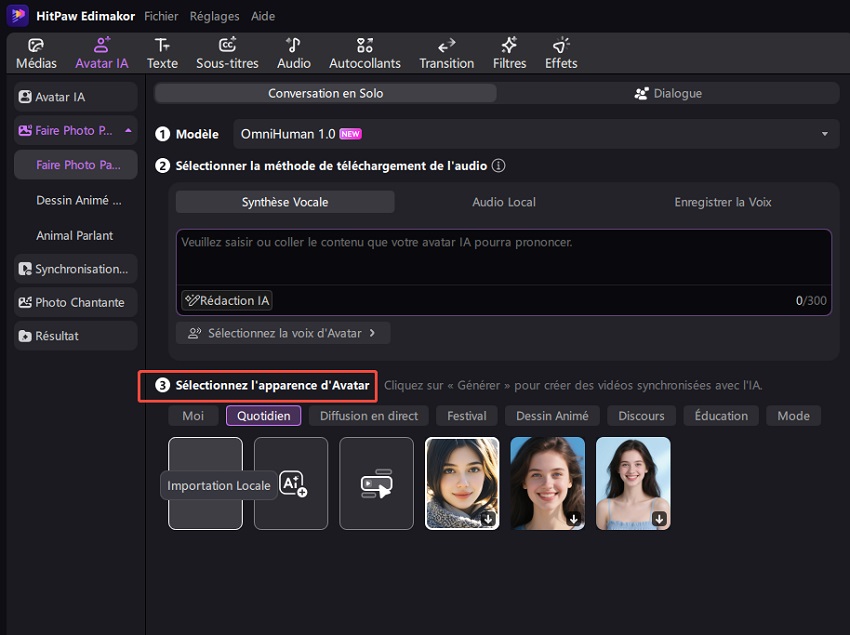The height and width of the screenshot is (635, 850).
Task: Open the Autocollants panel
Action: (x=365, y=52)
